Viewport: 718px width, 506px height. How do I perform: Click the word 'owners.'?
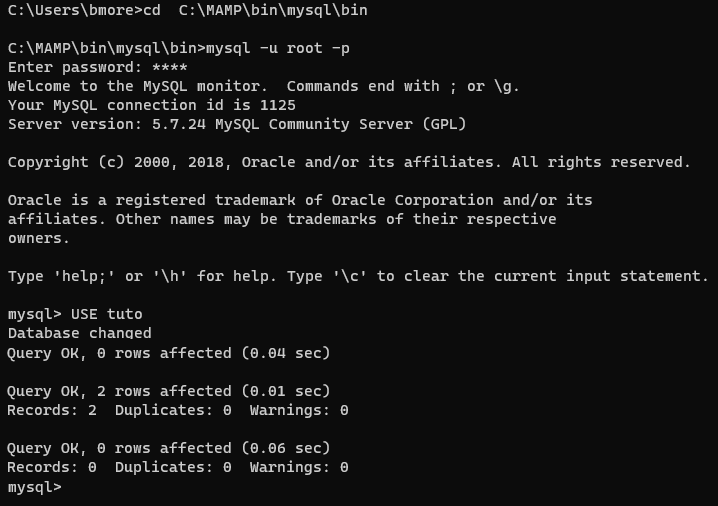point(39,238)
